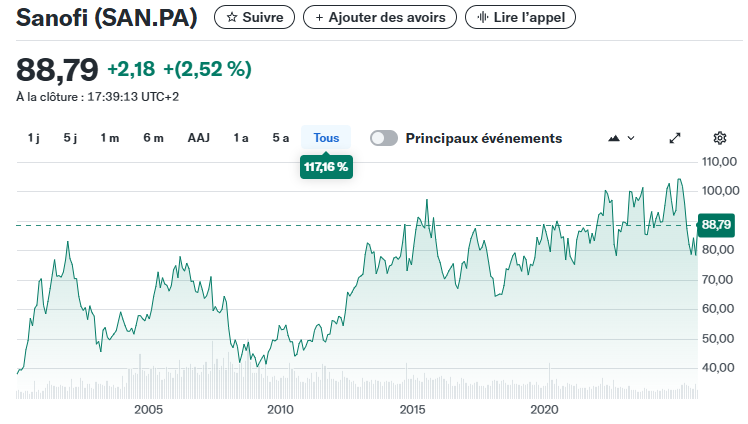Select the 1 m time range

click(110, 138)
